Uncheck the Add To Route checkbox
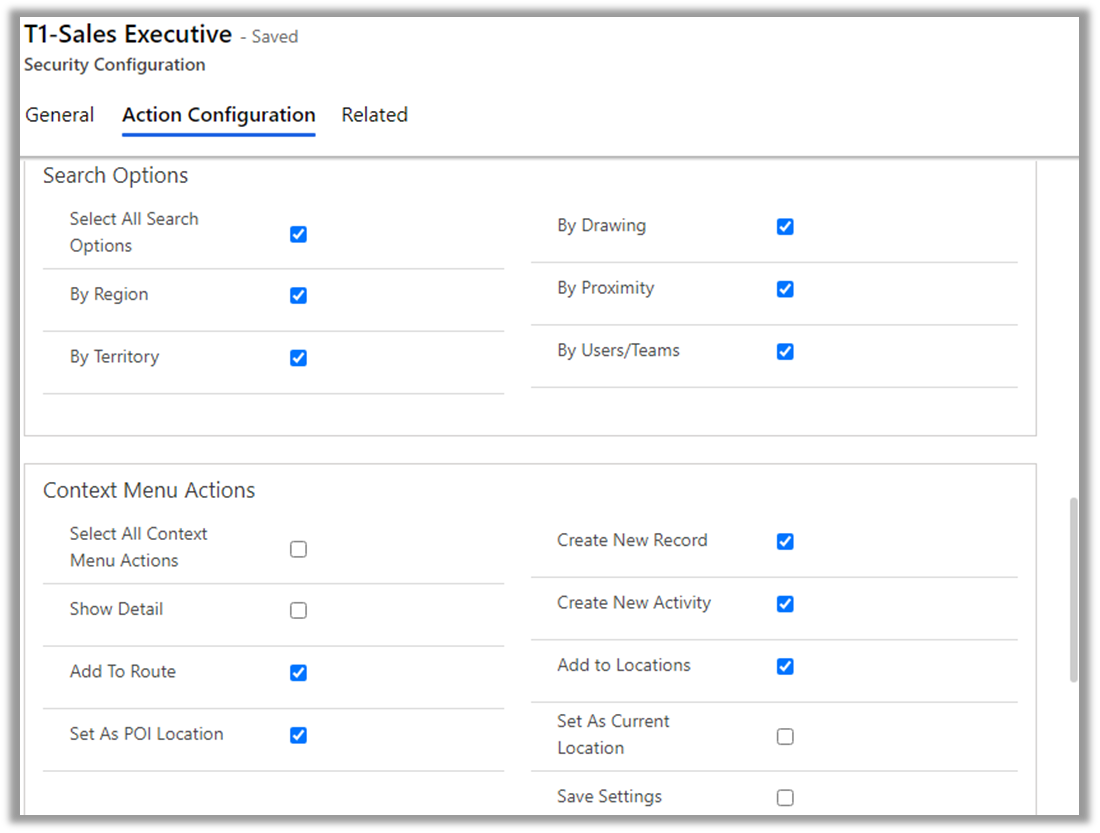The image size is (1100, 833). [298, 673]
